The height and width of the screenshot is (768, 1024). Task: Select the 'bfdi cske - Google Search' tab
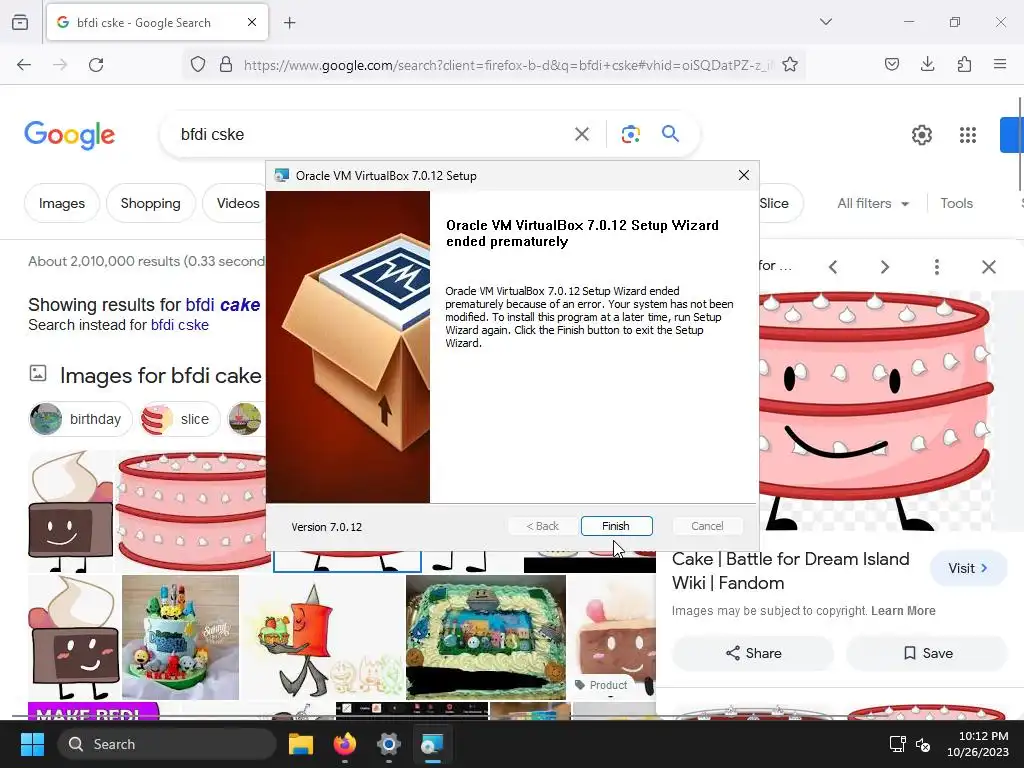point(157,22)
